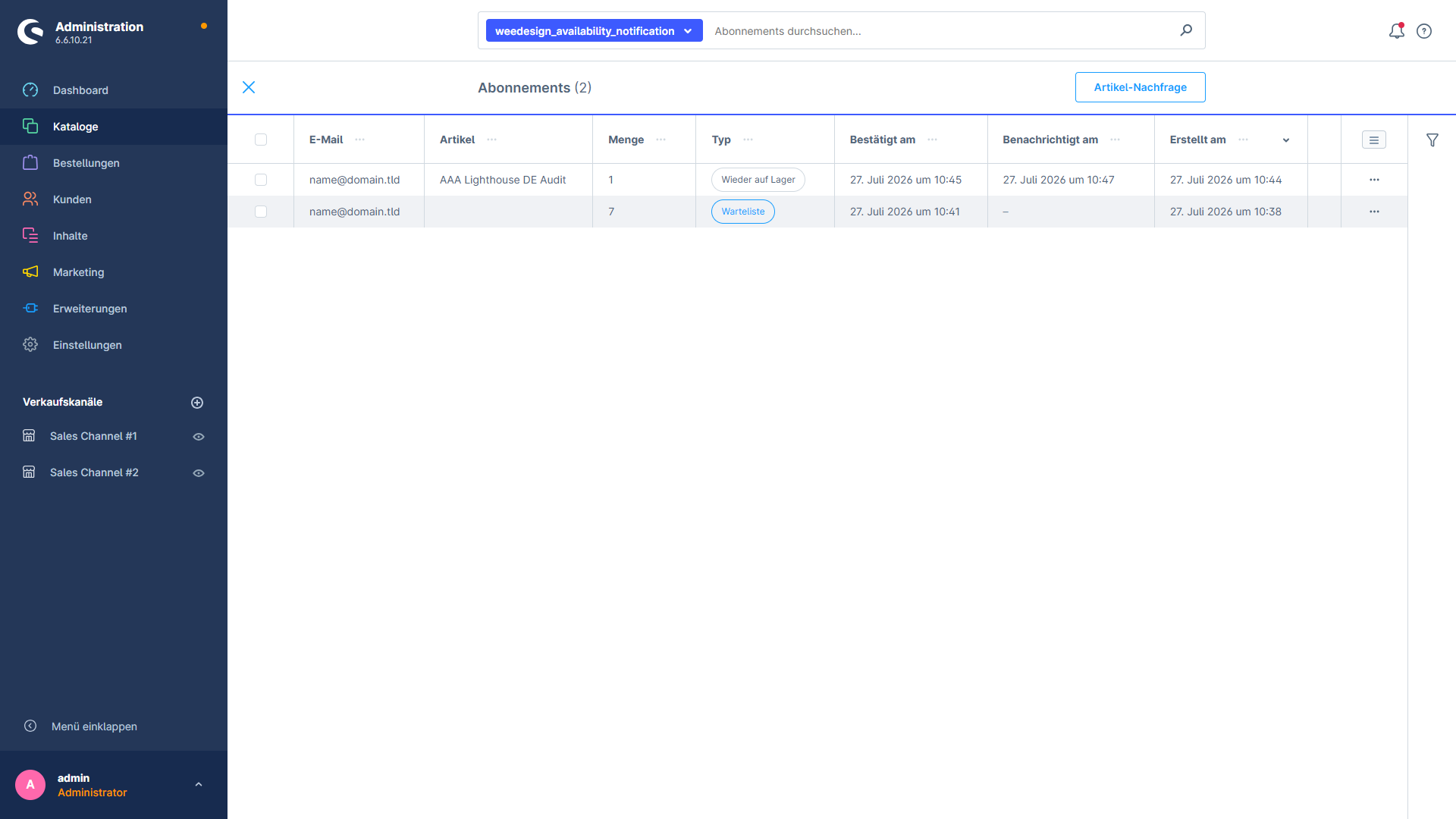The image size is (1456, 819).
Task: Open Artikel column options dots
Action: [x=491, y=140]
